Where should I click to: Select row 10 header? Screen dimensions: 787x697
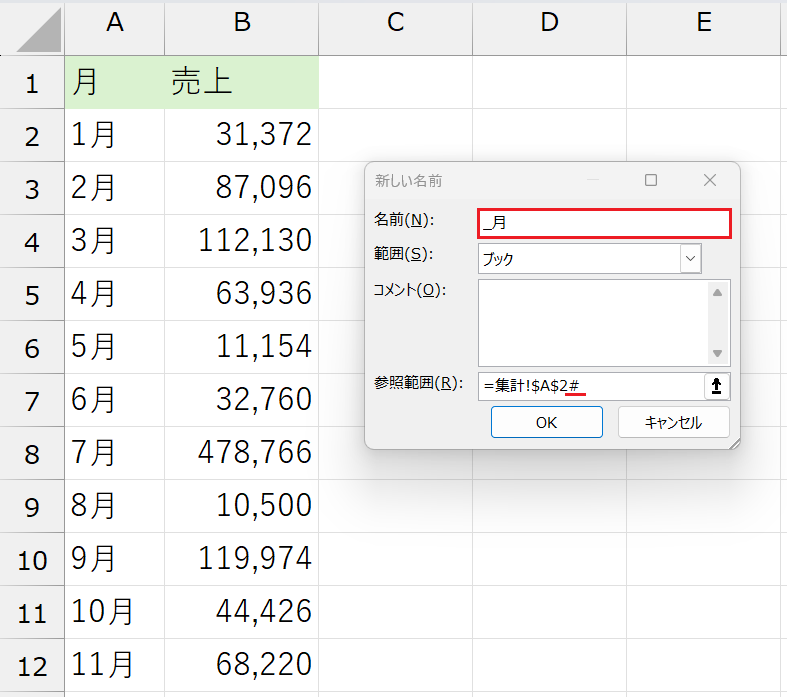(x=32, y=560)
